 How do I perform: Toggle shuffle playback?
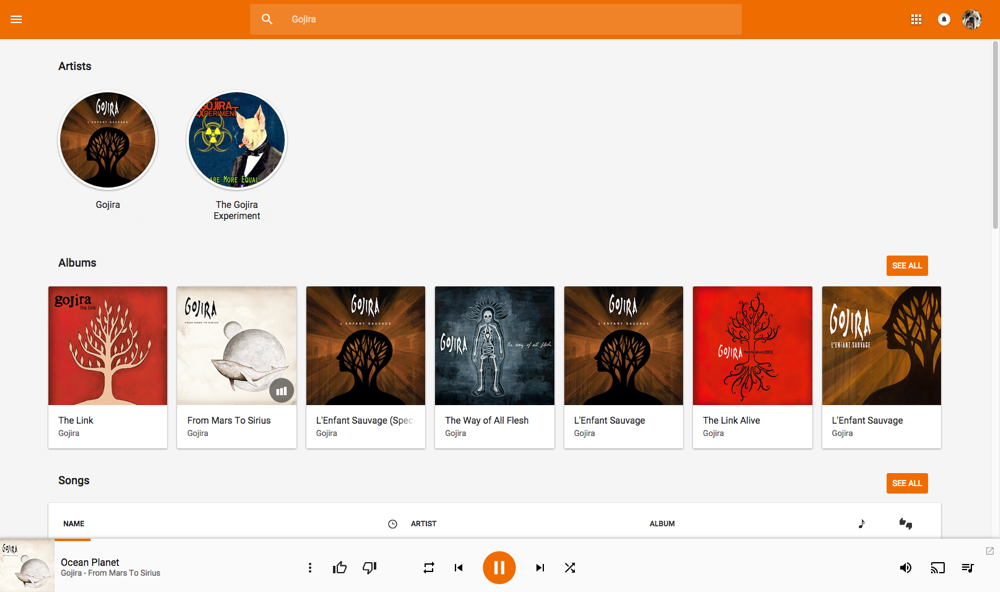[570, 568]
